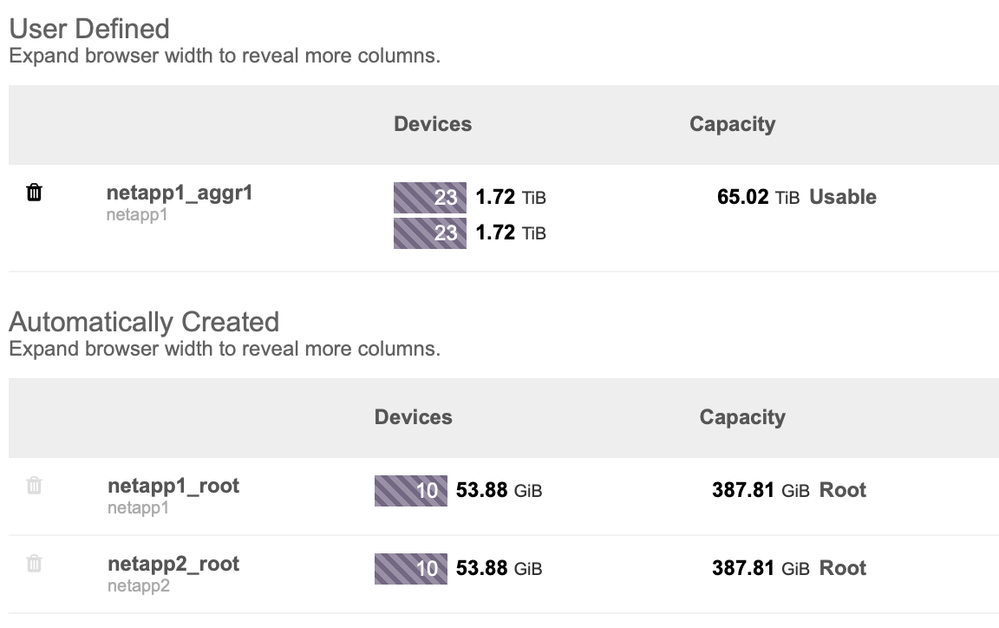999x628 pixels.
Task: Click the Automatically Created section heading
Action: (143, 322)
